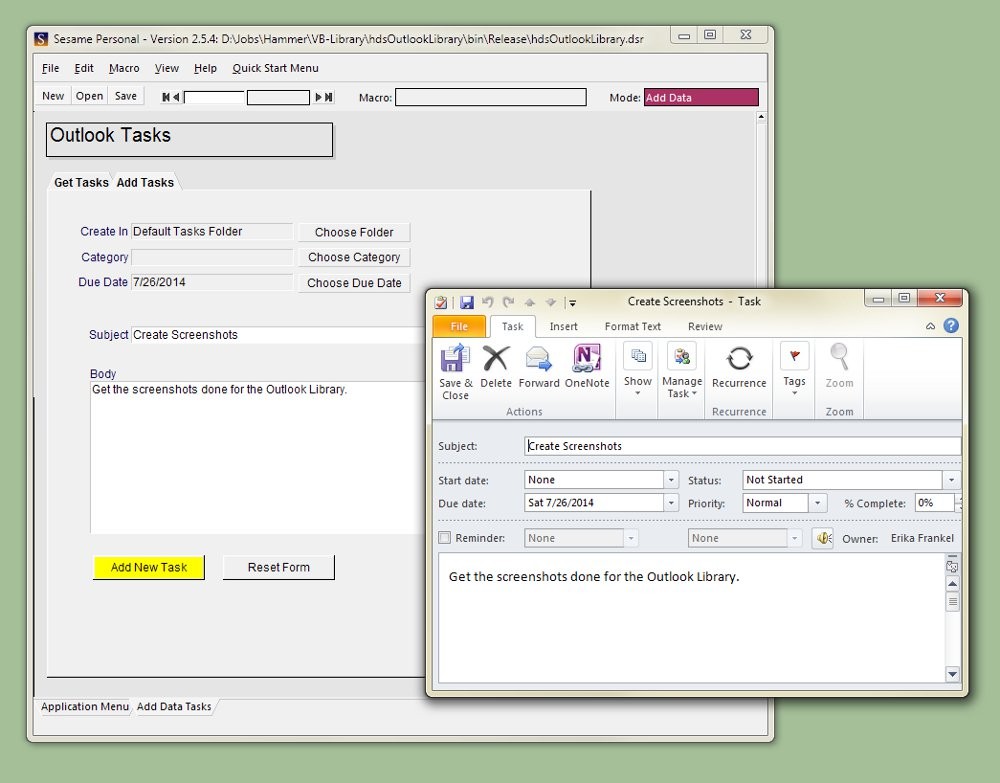Open the reminder date dropdown
1000x783 pixels.
click(x=631, y=538)
